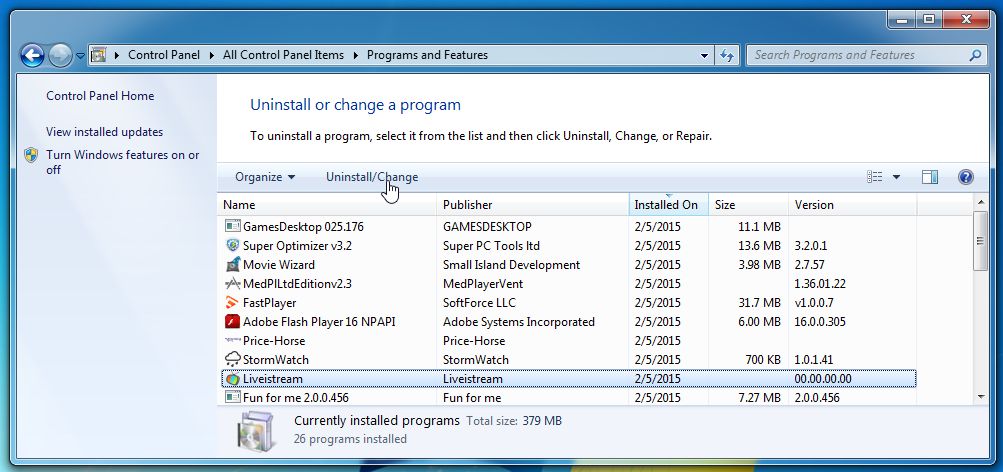Click the refresh button beside address bar
1003x472 pixels.
point(727,55)
